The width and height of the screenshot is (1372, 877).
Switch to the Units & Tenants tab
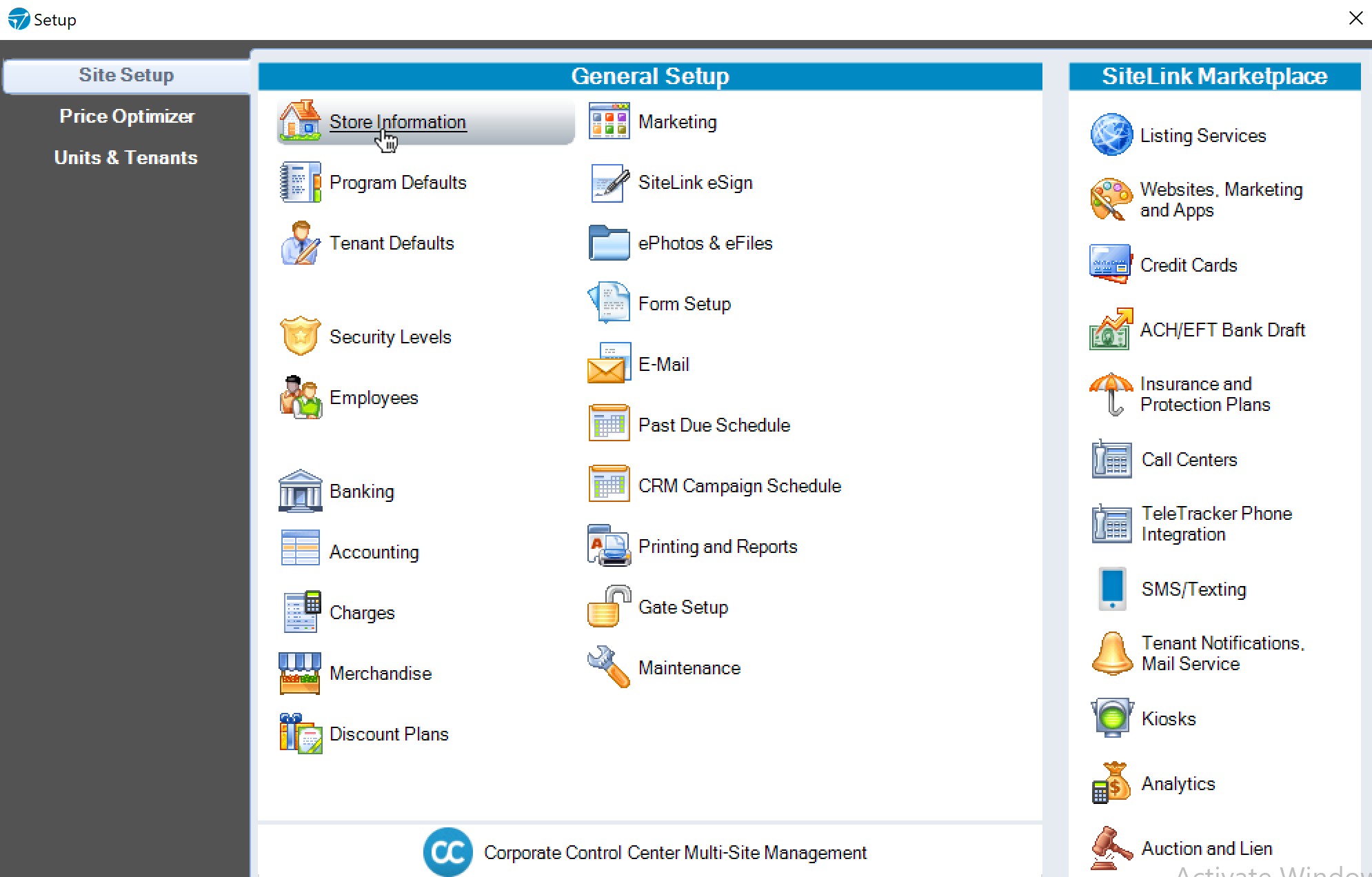click(126, 157)
